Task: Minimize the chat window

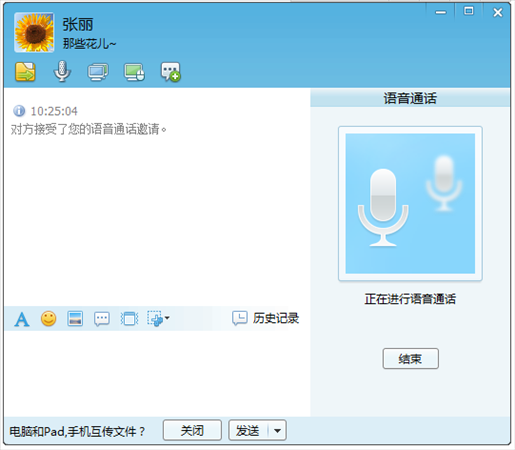Action: tap(441, 12)
